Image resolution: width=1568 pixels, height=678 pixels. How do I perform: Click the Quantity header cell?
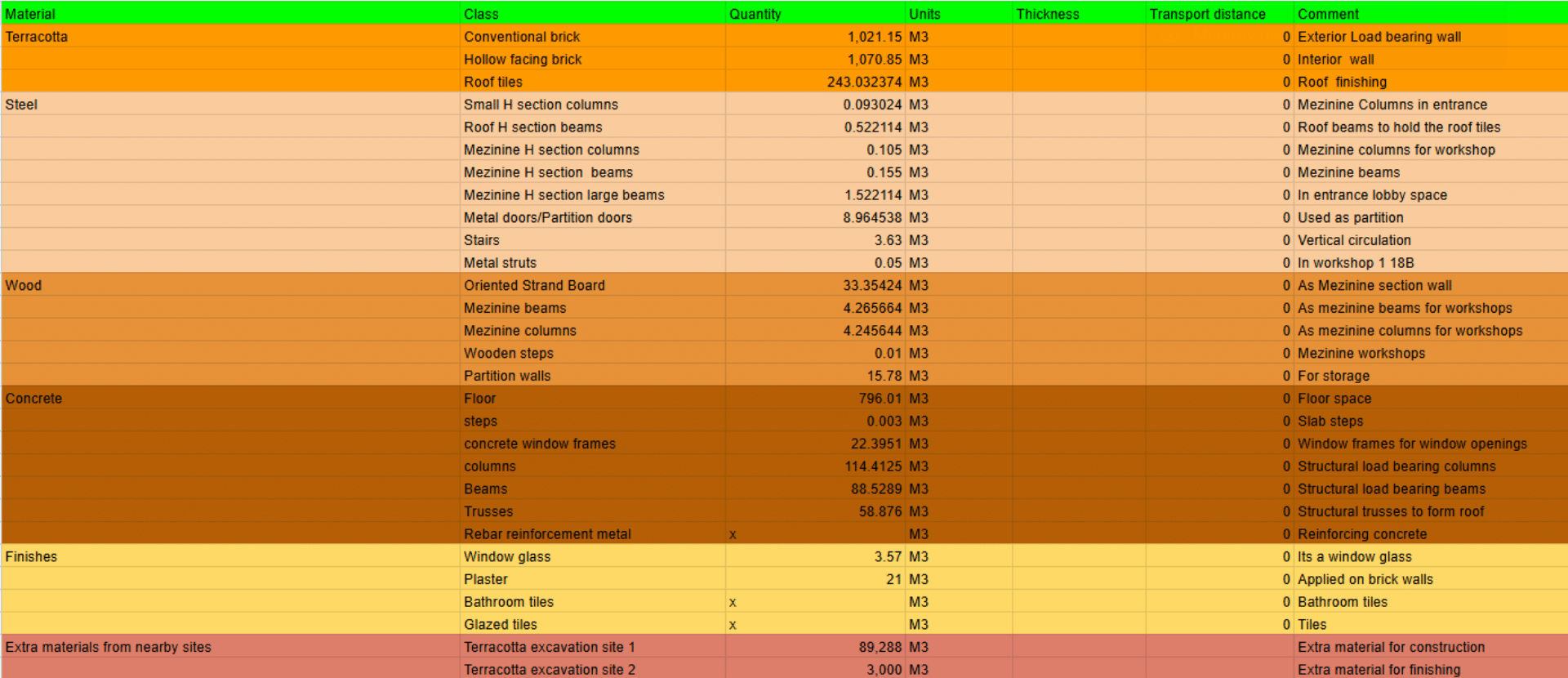point(815,14)
